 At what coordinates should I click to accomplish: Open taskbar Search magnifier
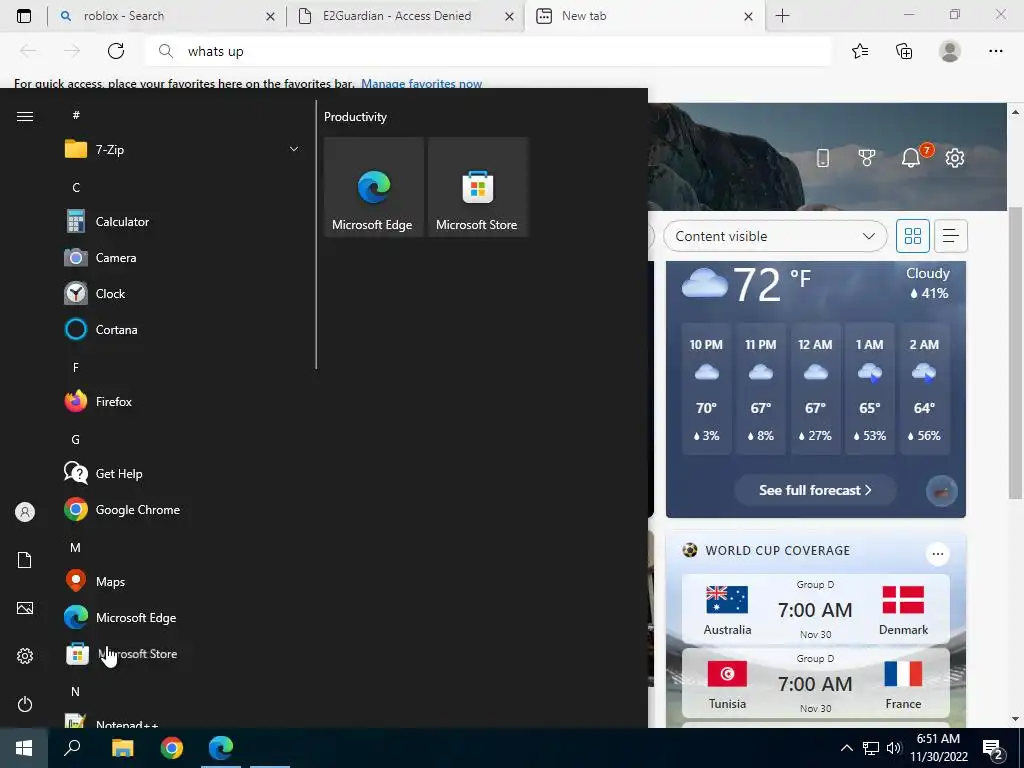pyautogui.click(x=72, y=748)
